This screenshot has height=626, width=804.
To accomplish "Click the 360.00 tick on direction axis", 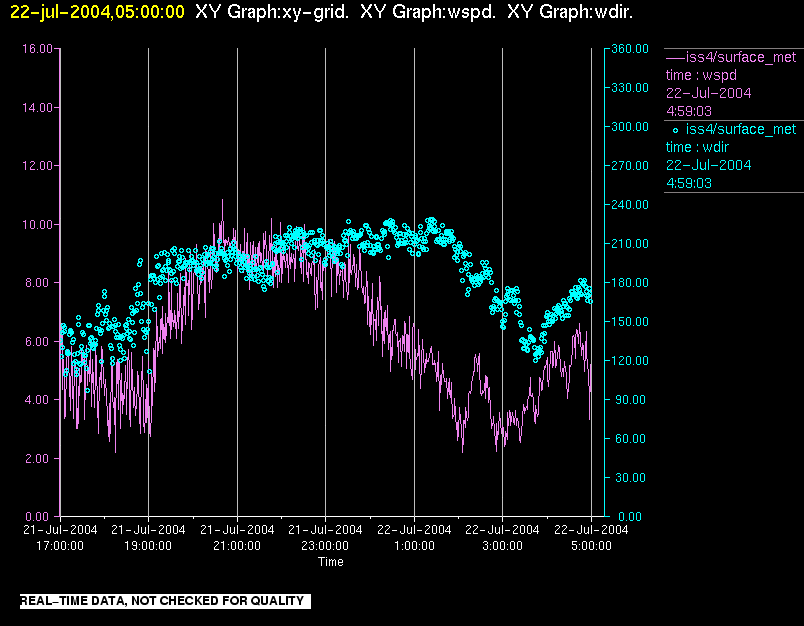I will [x=630, y=49].
